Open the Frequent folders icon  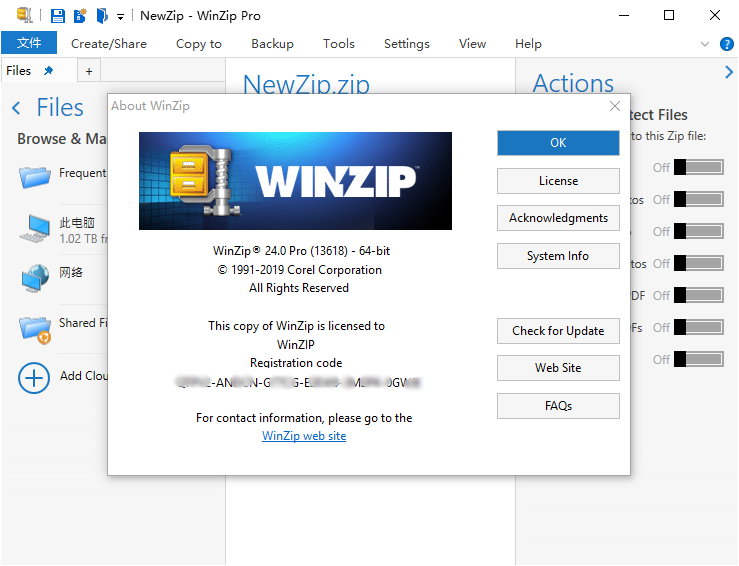34,176
